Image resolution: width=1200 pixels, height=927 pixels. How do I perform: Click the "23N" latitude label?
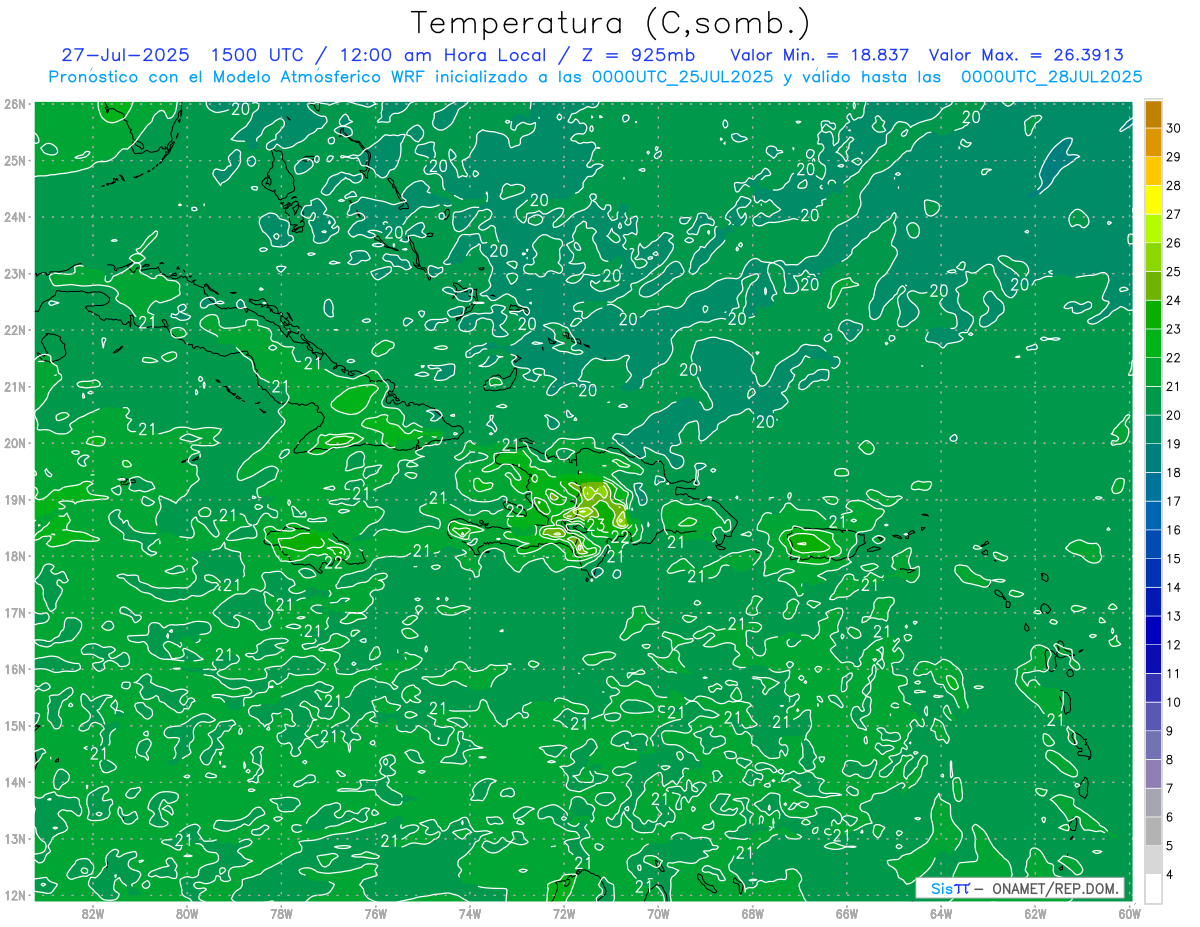[x=14, y=273]
